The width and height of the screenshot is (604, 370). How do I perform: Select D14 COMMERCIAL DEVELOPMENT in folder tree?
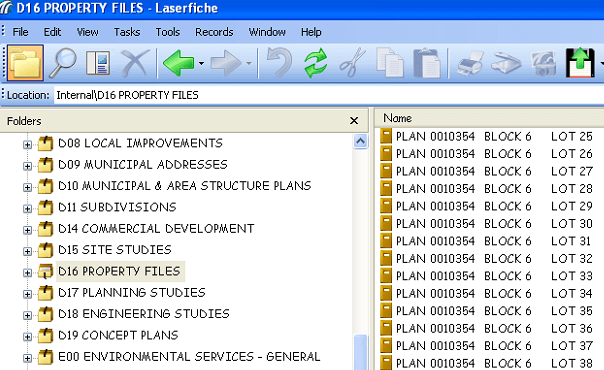[x=156, y=229]
